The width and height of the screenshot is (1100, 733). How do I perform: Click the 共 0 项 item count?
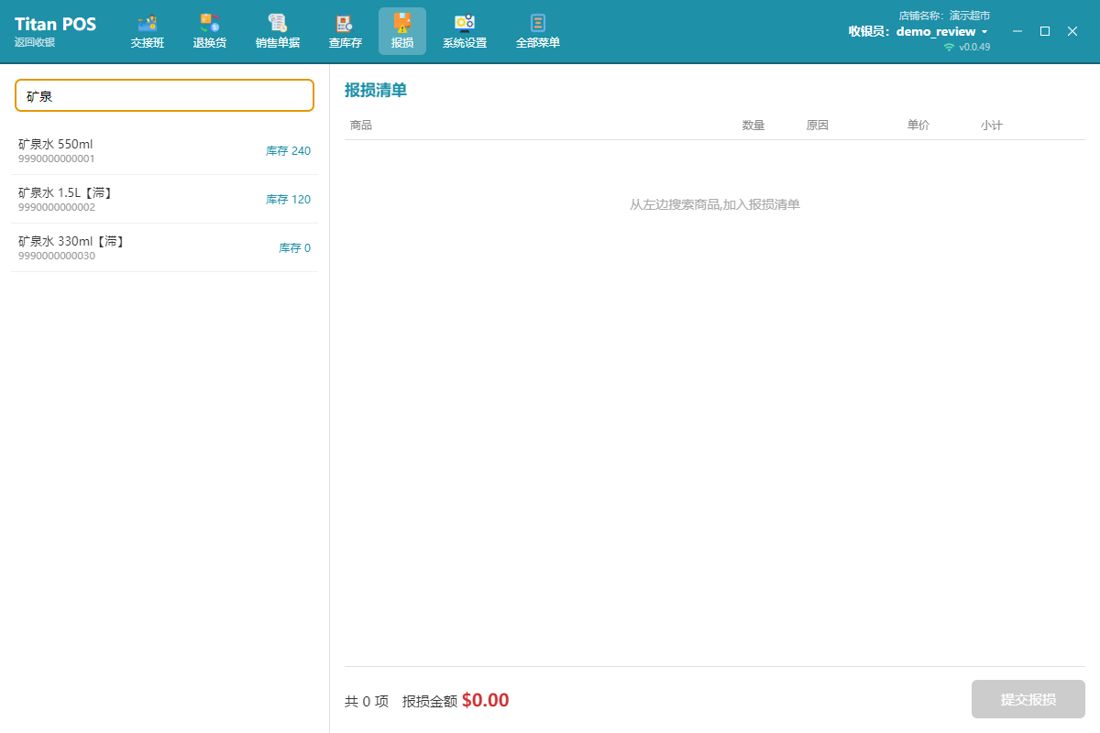[x=366, y=701]
